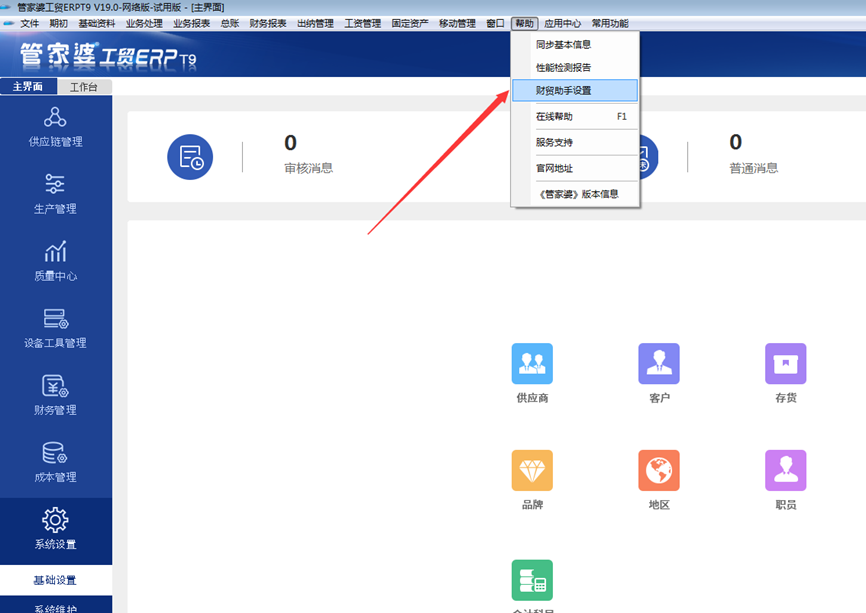Open 供应链管理 in the sidebar
The height and width of the screenshot is (613, 866).
56,126
